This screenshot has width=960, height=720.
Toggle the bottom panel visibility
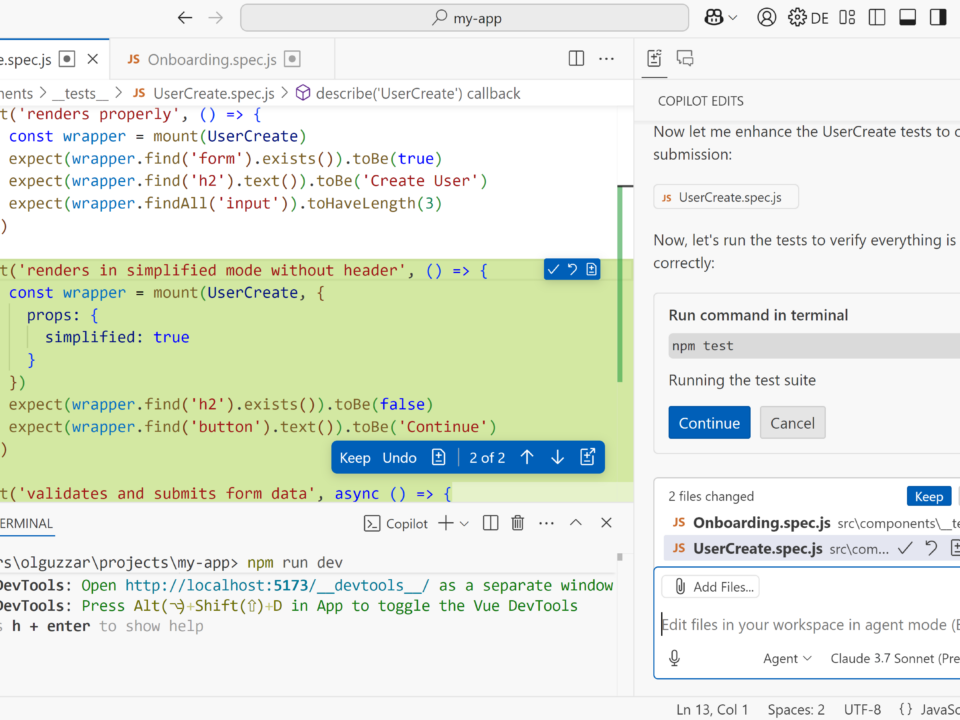pyautogui.click(x=908, y=17)
